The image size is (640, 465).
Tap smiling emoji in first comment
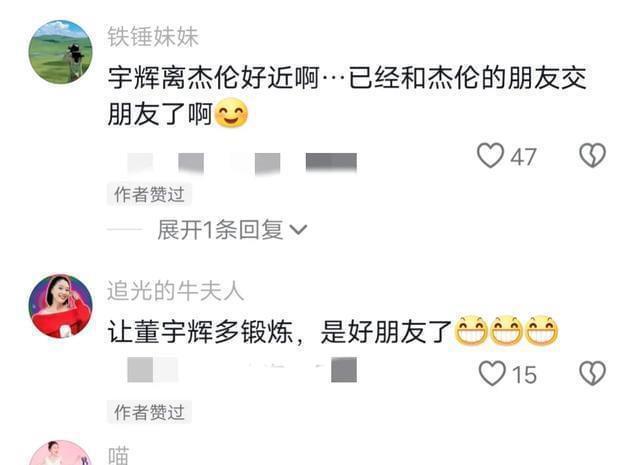coord(231,113)
